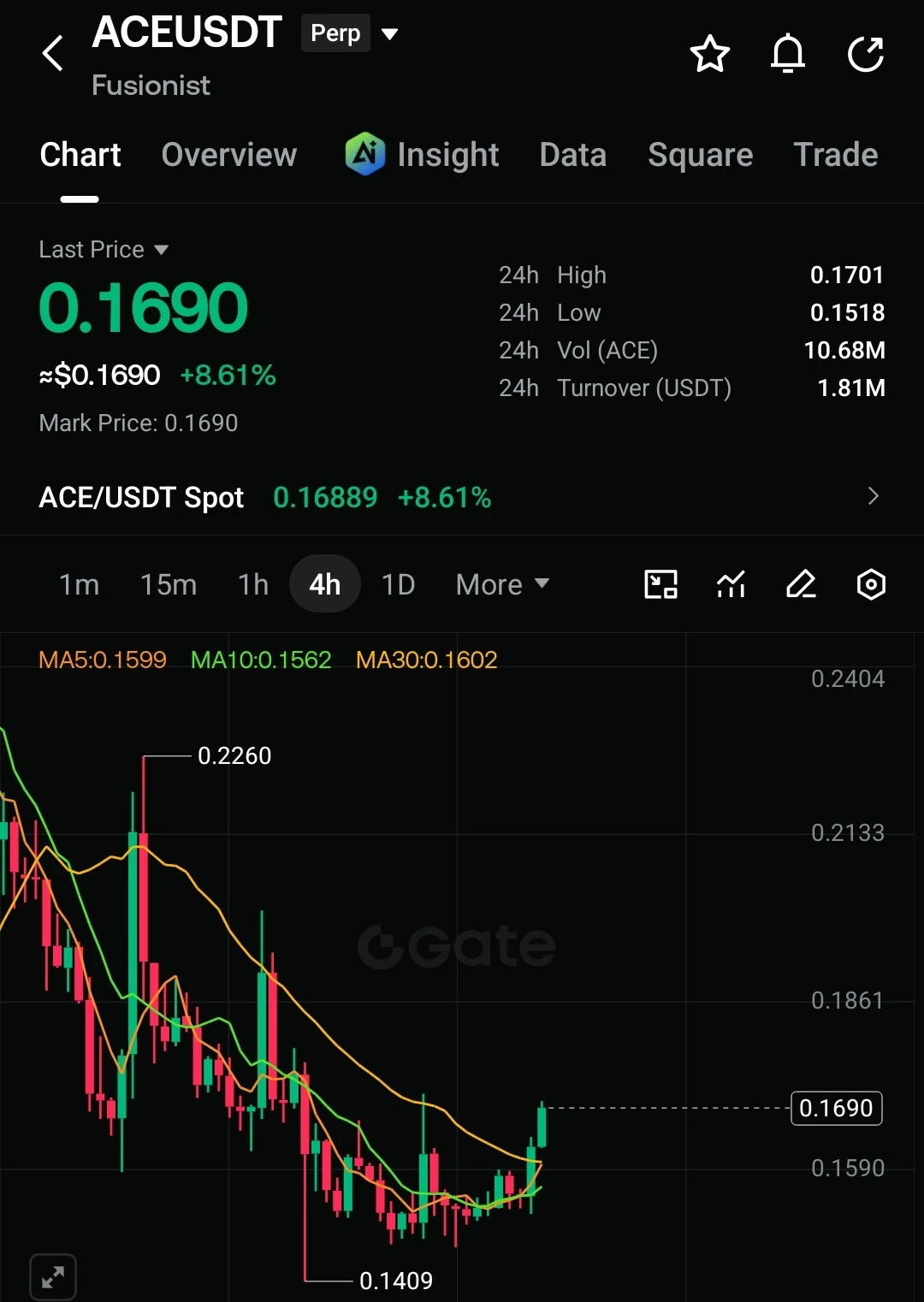Tap the Fusionist project name
The image size is (924, 1302).
pyautogui.click(x=151, y=85)
